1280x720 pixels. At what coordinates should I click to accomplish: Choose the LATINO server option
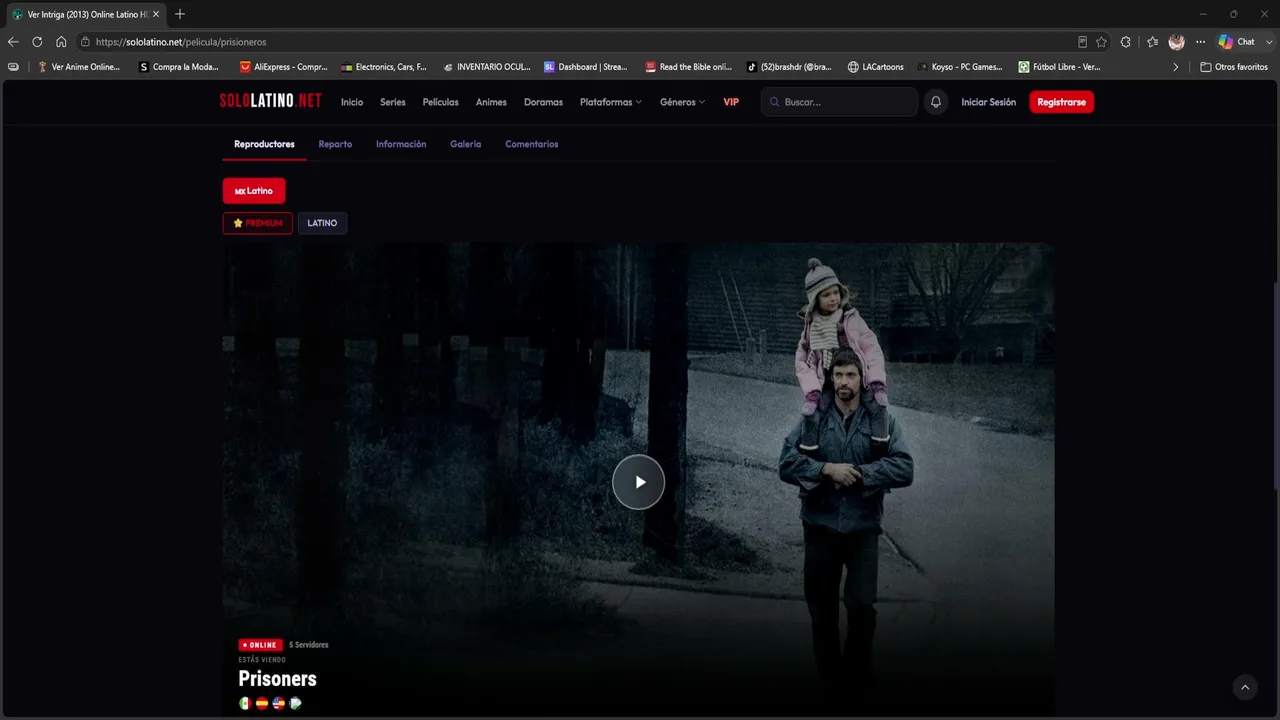322,223
